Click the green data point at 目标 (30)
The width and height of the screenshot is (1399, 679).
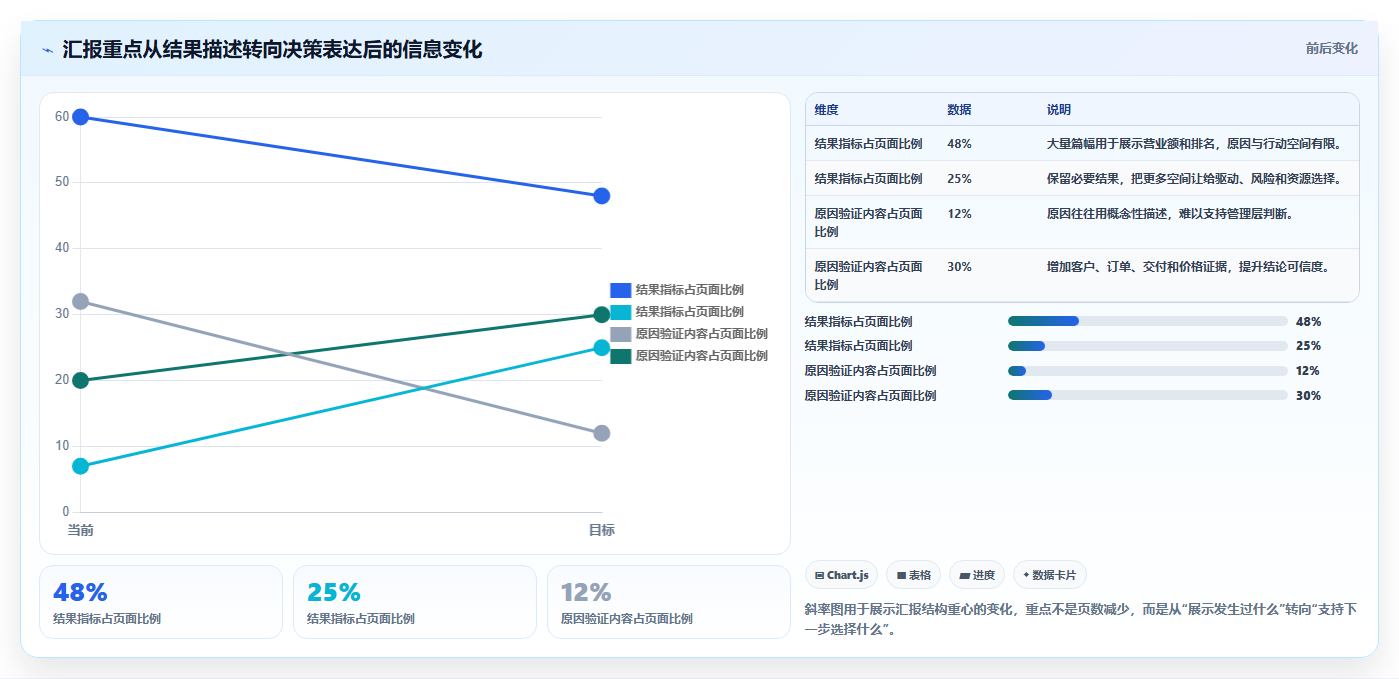pyautogui.click(x=602, y=315)
